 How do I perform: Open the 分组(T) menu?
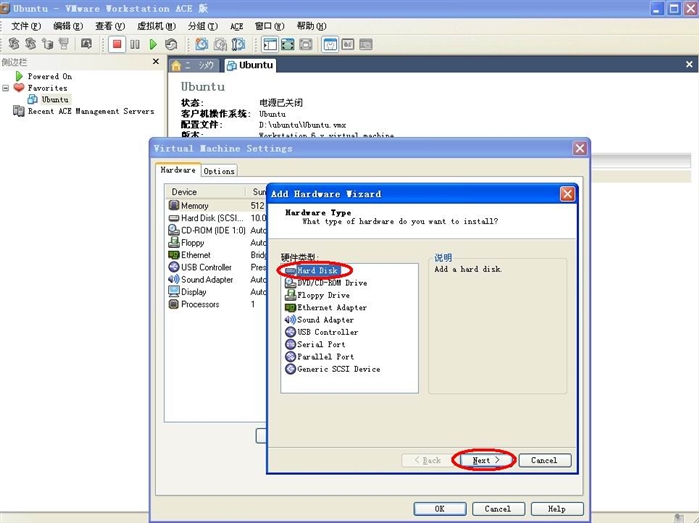(203, 26)
